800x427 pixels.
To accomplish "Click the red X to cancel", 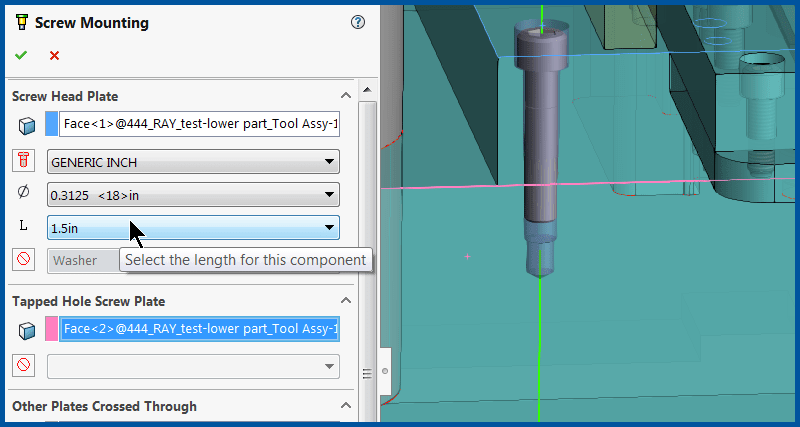I will (54, 56).
